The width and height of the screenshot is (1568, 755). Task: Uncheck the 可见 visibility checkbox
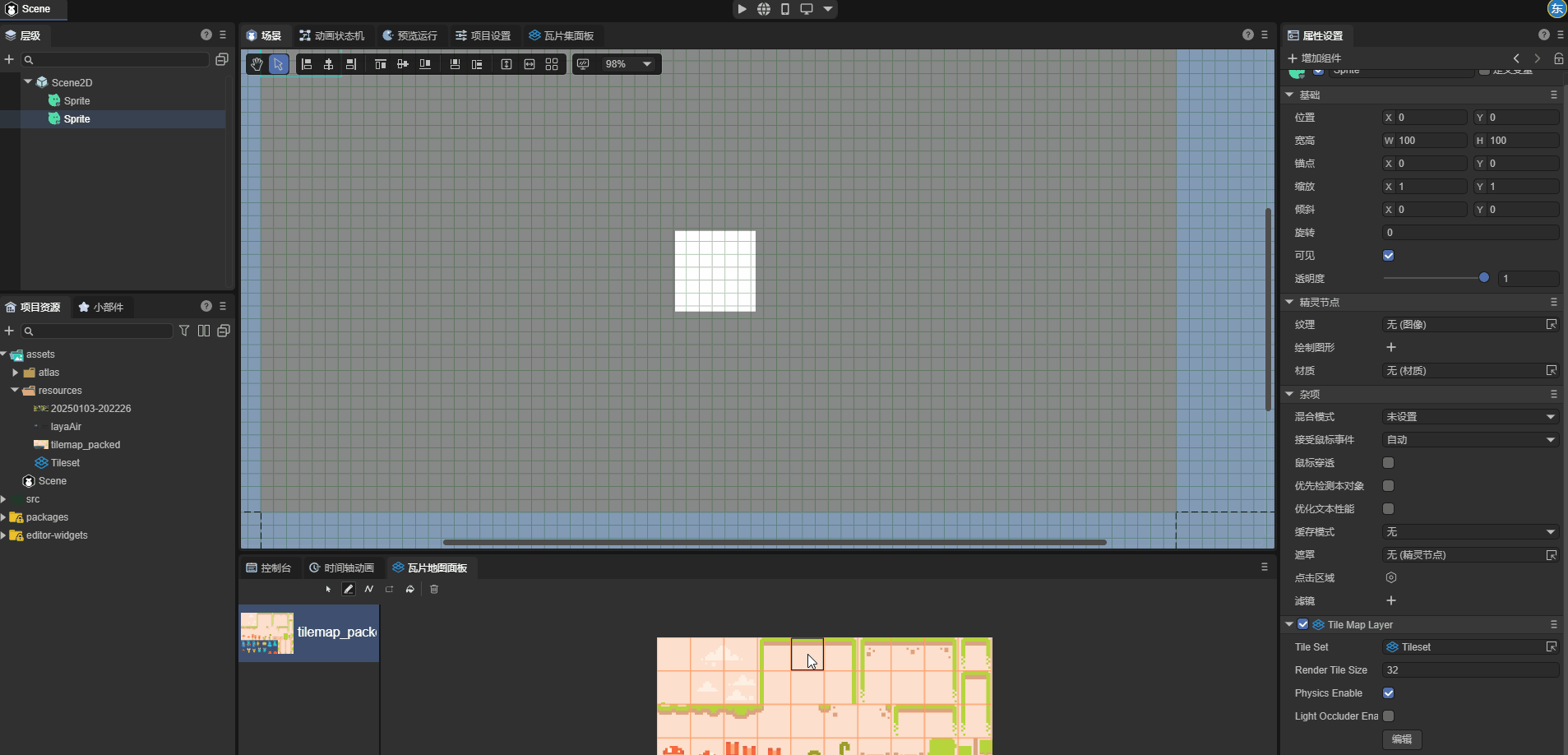pos(1389,256)
